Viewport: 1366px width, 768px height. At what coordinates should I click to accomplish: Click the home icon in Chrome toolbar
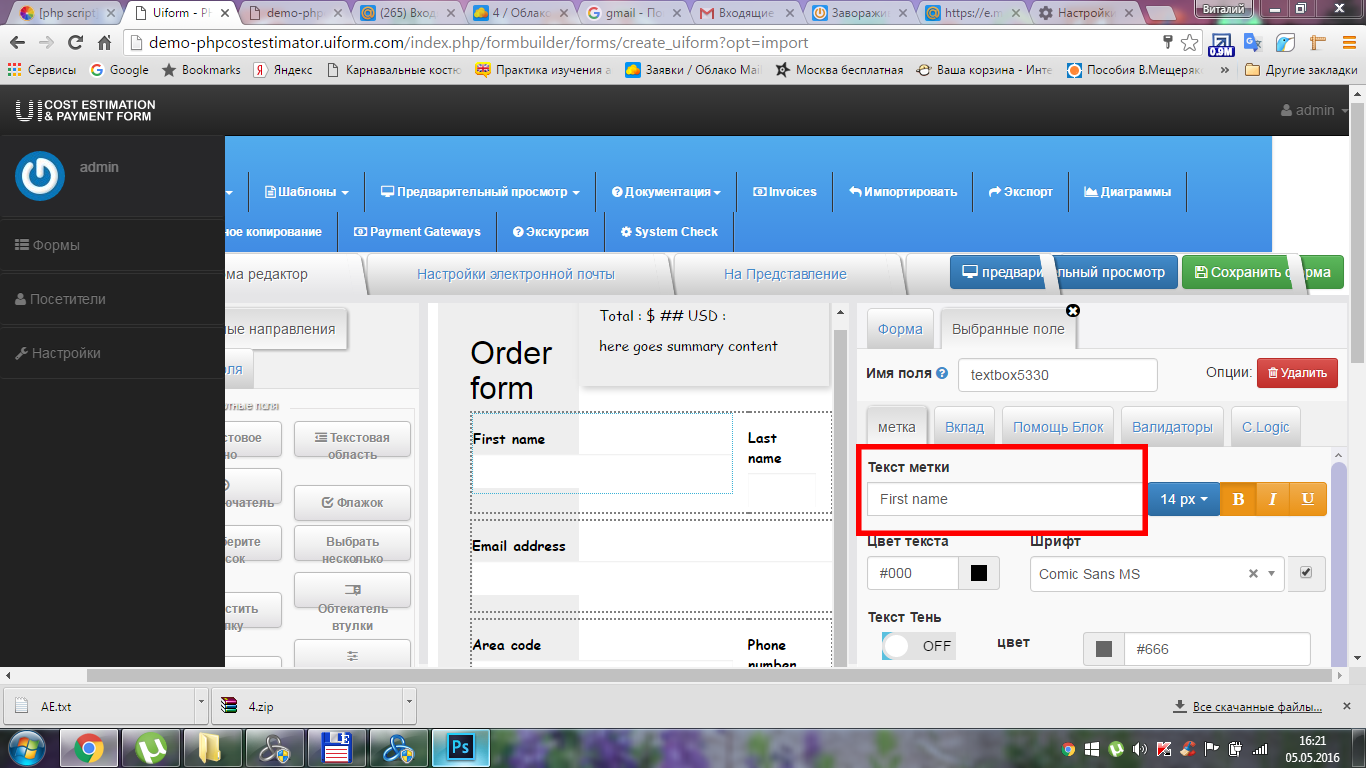click(x=104, y=43)
